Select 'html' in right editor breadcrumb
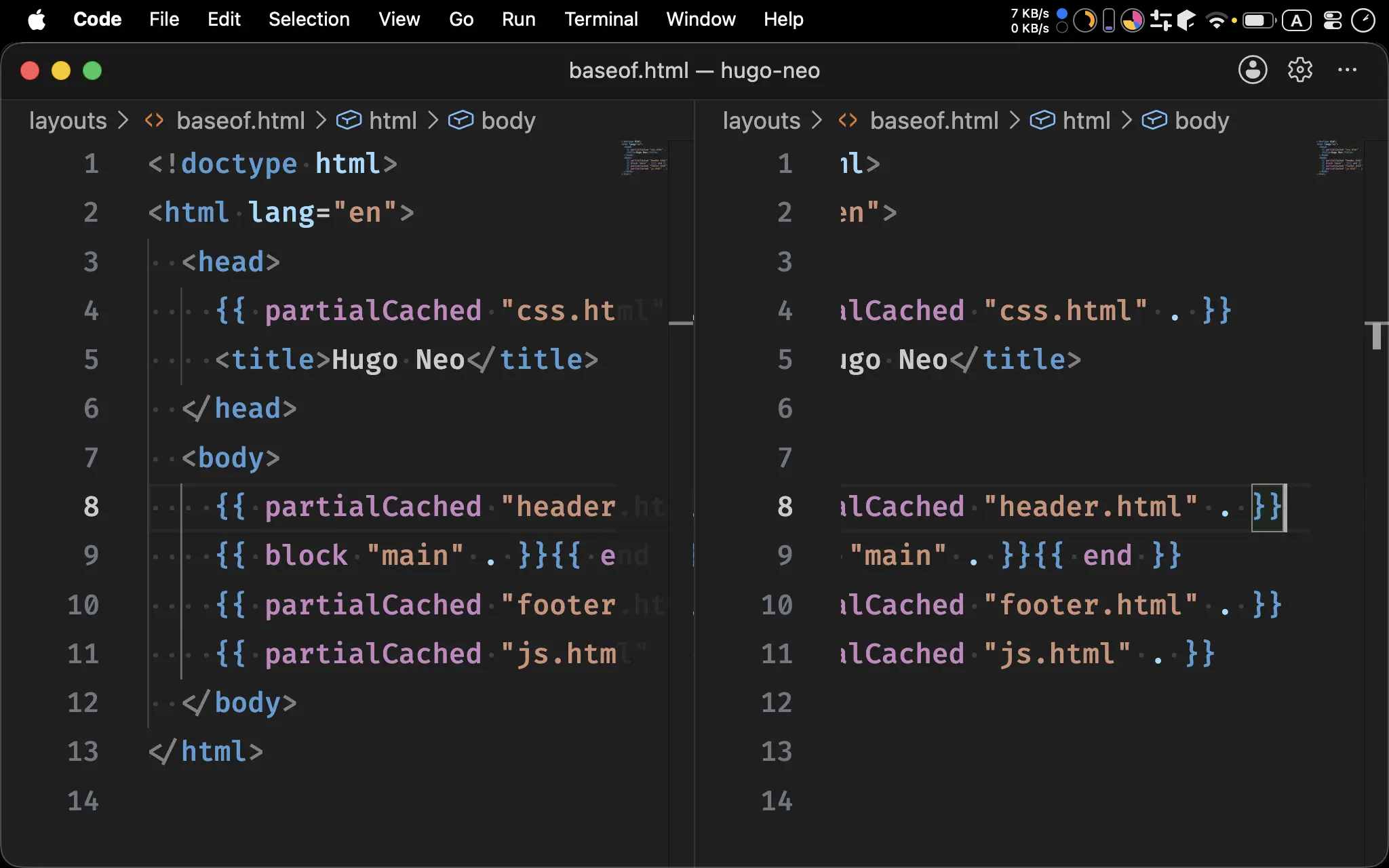 (x=1087, y=121)
